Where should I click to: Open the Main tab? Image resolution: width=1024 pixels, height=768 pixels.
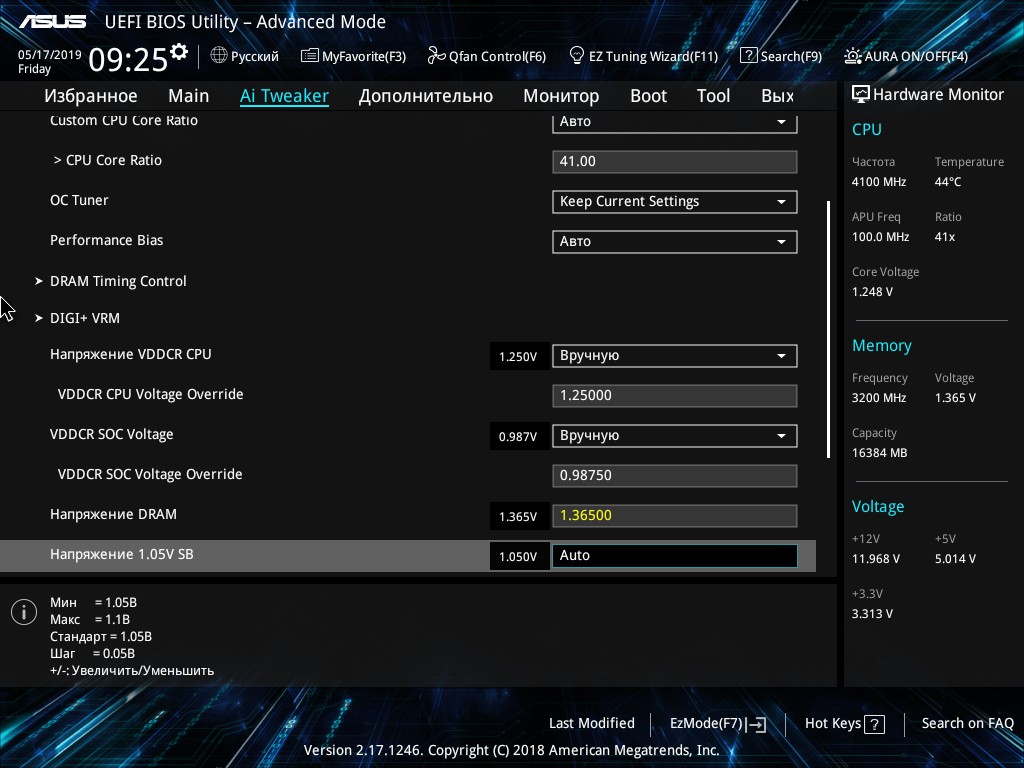189,96
